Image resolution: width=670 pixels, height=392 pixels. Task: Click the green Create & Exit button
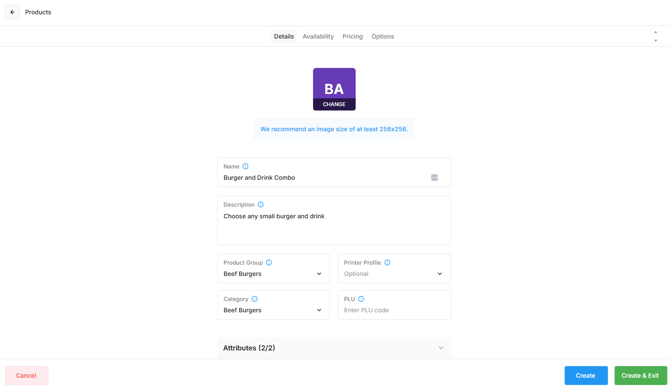tap(640, 375)
